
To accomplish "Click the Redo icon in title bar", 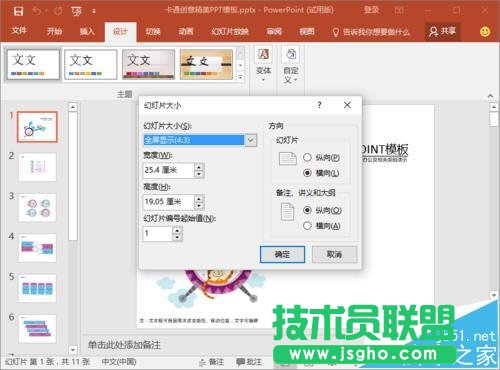I will pyautogui.click(x=58, y=11).
